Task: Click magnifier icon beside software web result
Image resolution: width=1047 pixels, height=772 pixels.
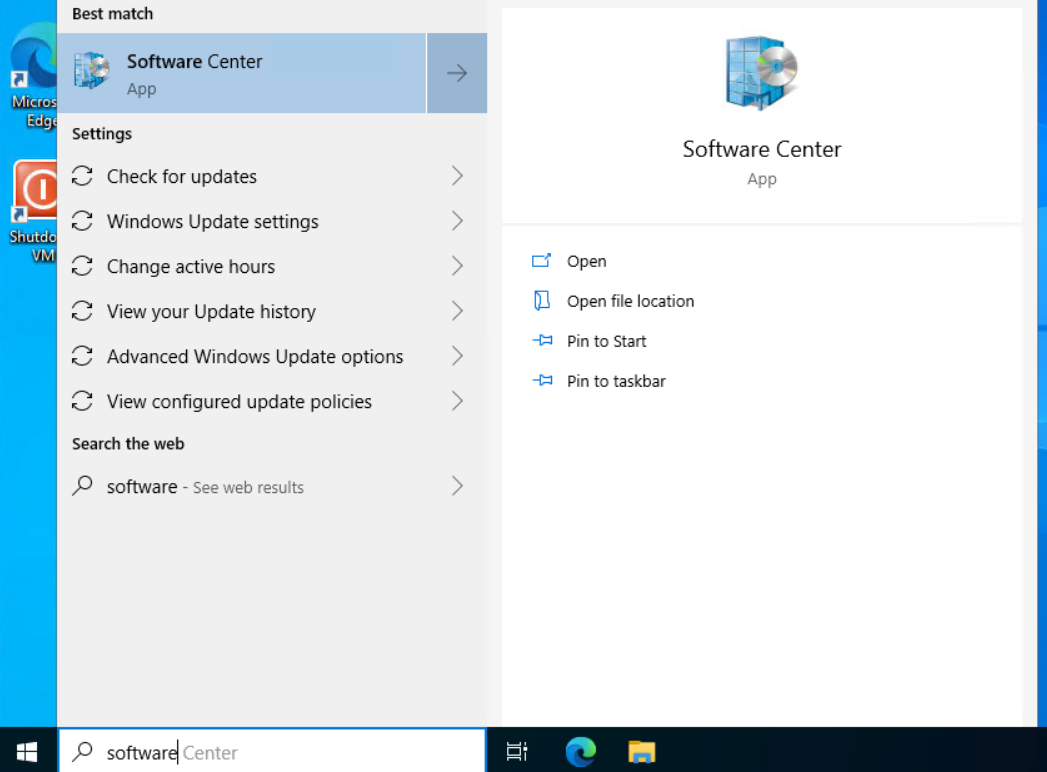Action: coord(82,486)
